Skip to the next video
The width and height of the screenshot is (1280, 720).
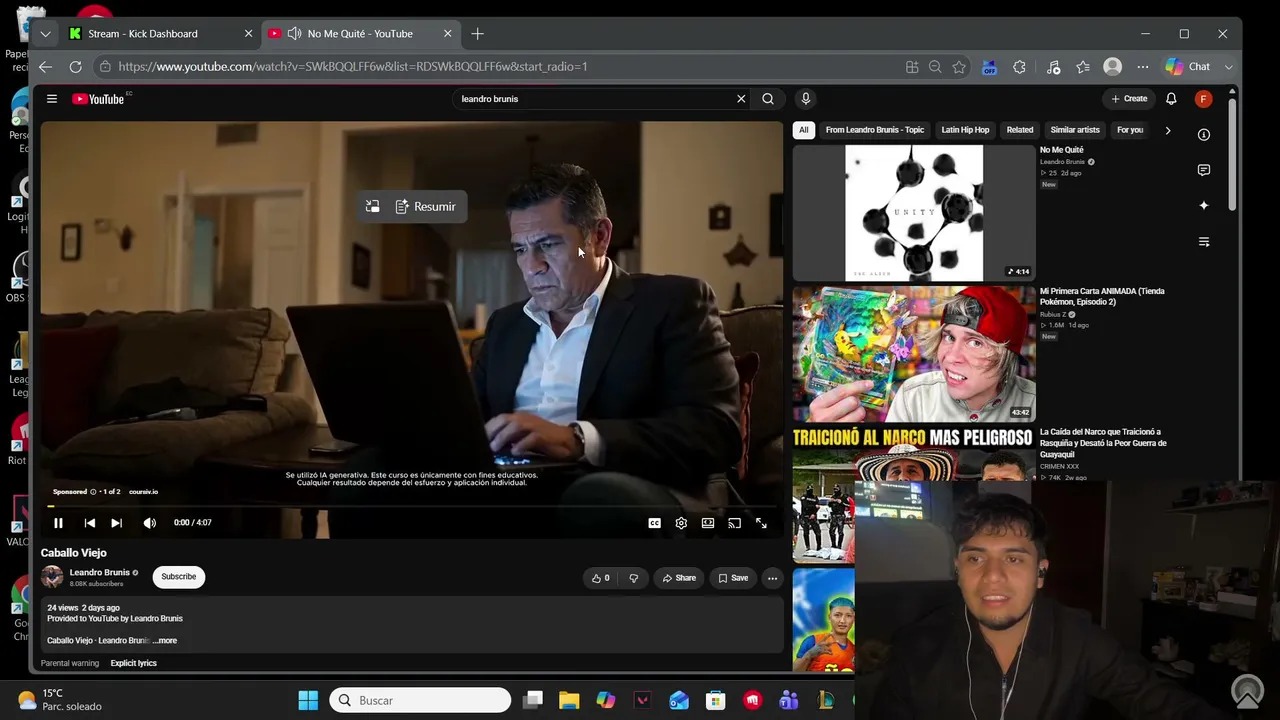coord(116,523)
